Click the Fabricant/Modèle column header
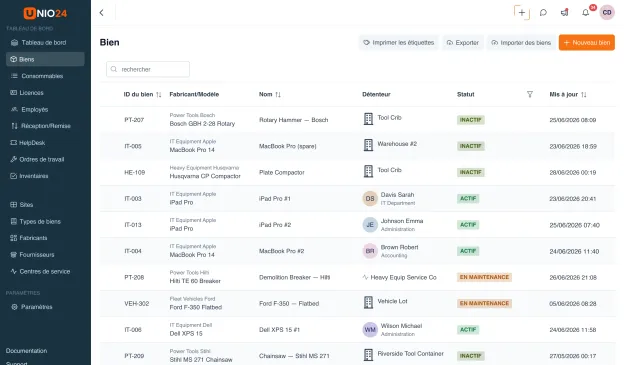Screen dimensions: 624x365 (x=194, y=94)
